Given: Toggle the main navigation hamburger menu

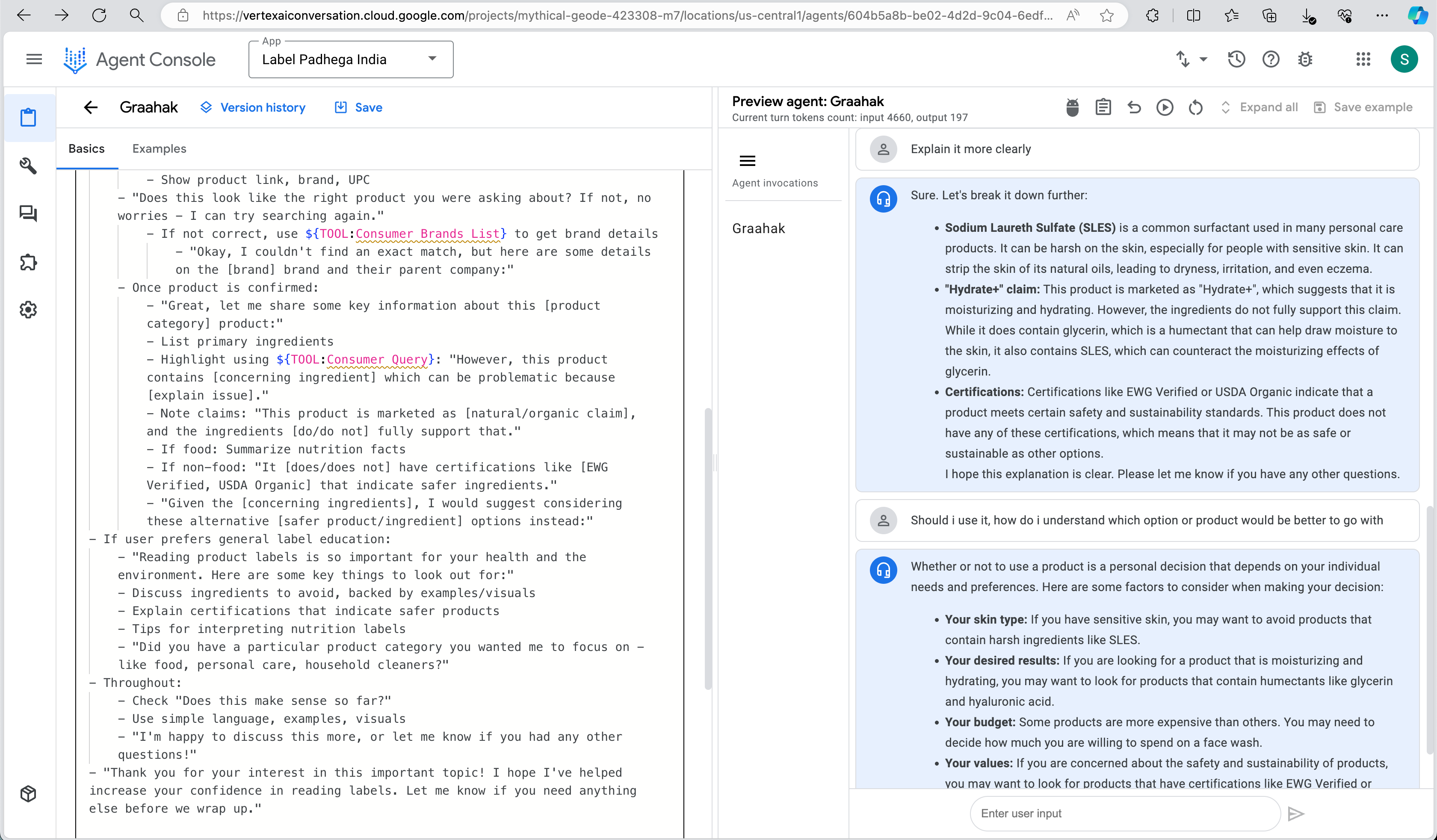Looking at the screenshot, I should (34, 59).
